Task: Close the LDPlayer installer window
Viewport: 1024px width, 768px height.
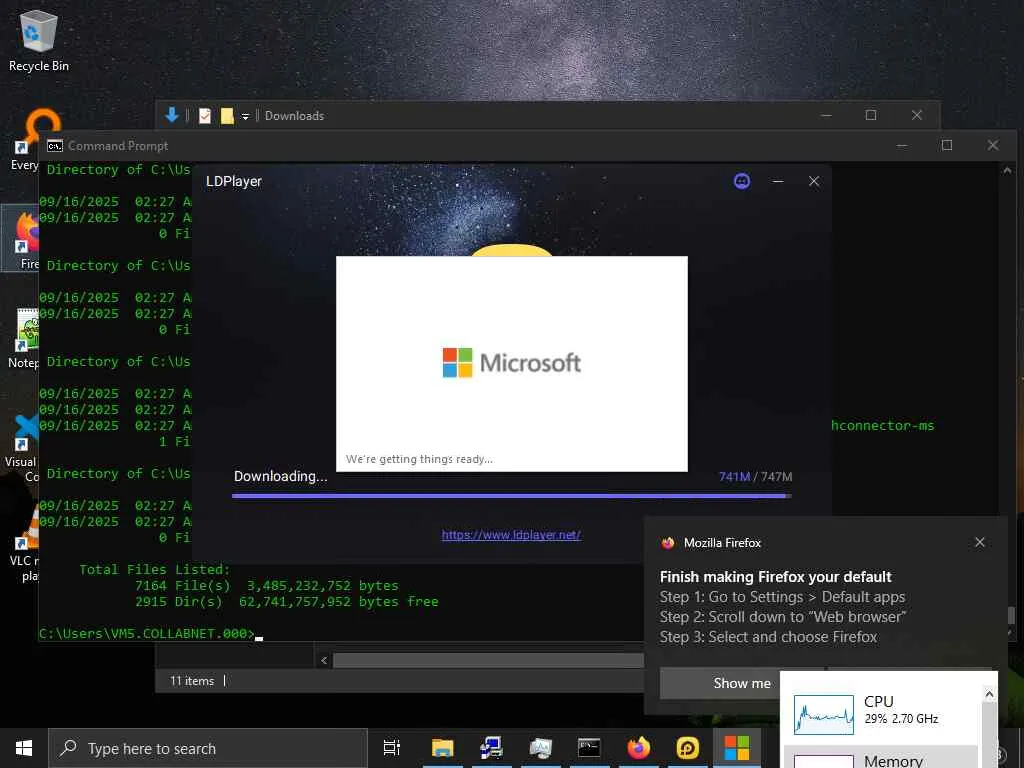Action: (x=814, y=181)
